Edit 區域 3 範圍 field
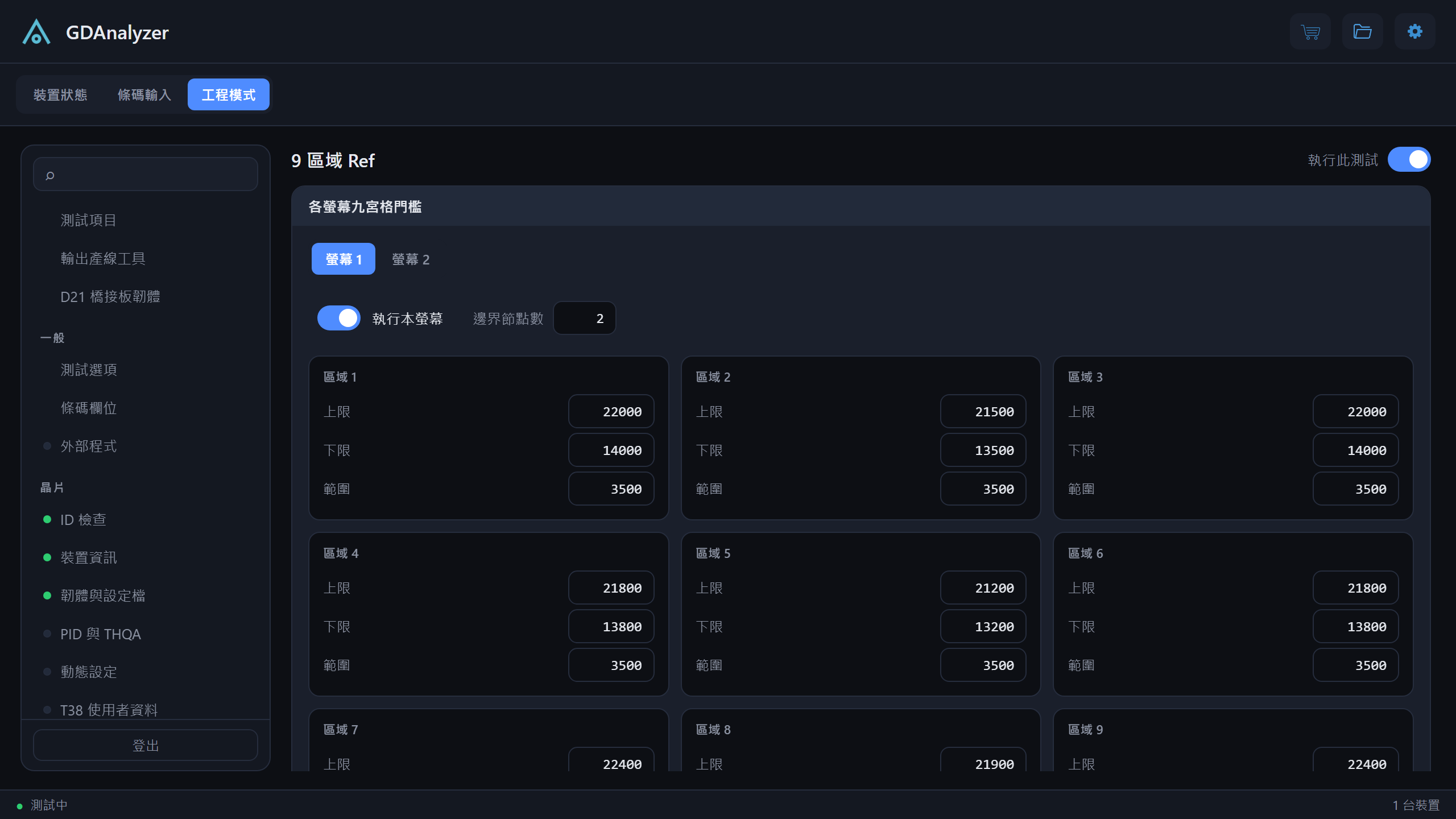Screen dimensions: 1456x819 pyautogui.click(x=1356, y=489)
